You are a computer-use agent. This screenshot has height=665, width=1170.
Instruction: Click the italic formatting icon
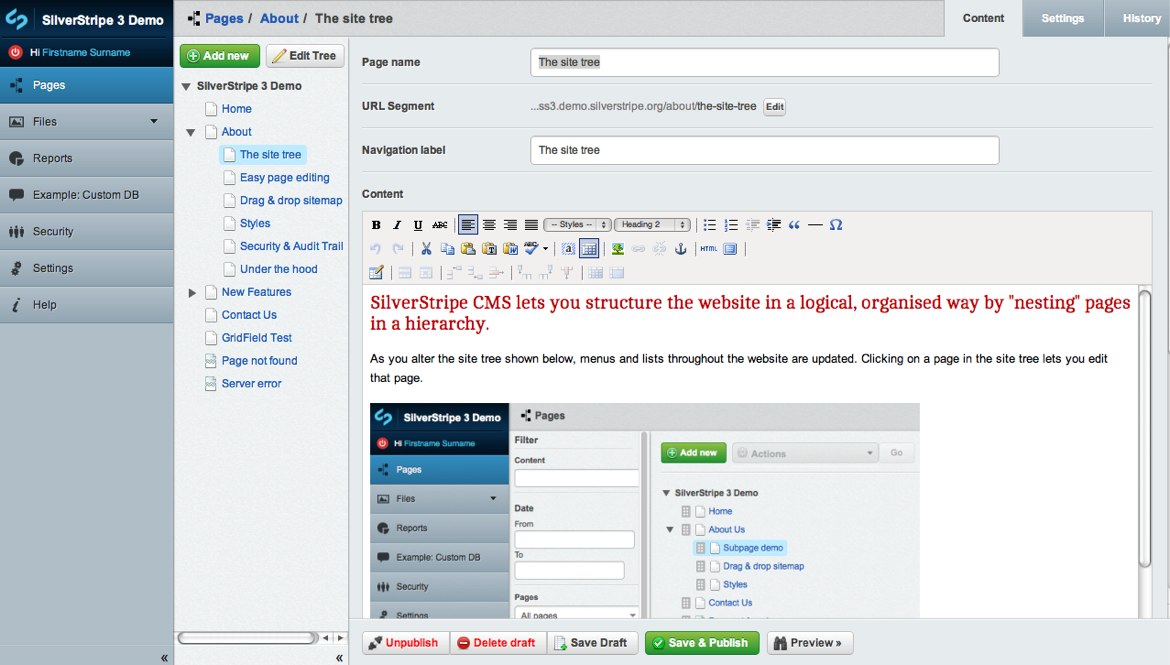coord(397,225)
